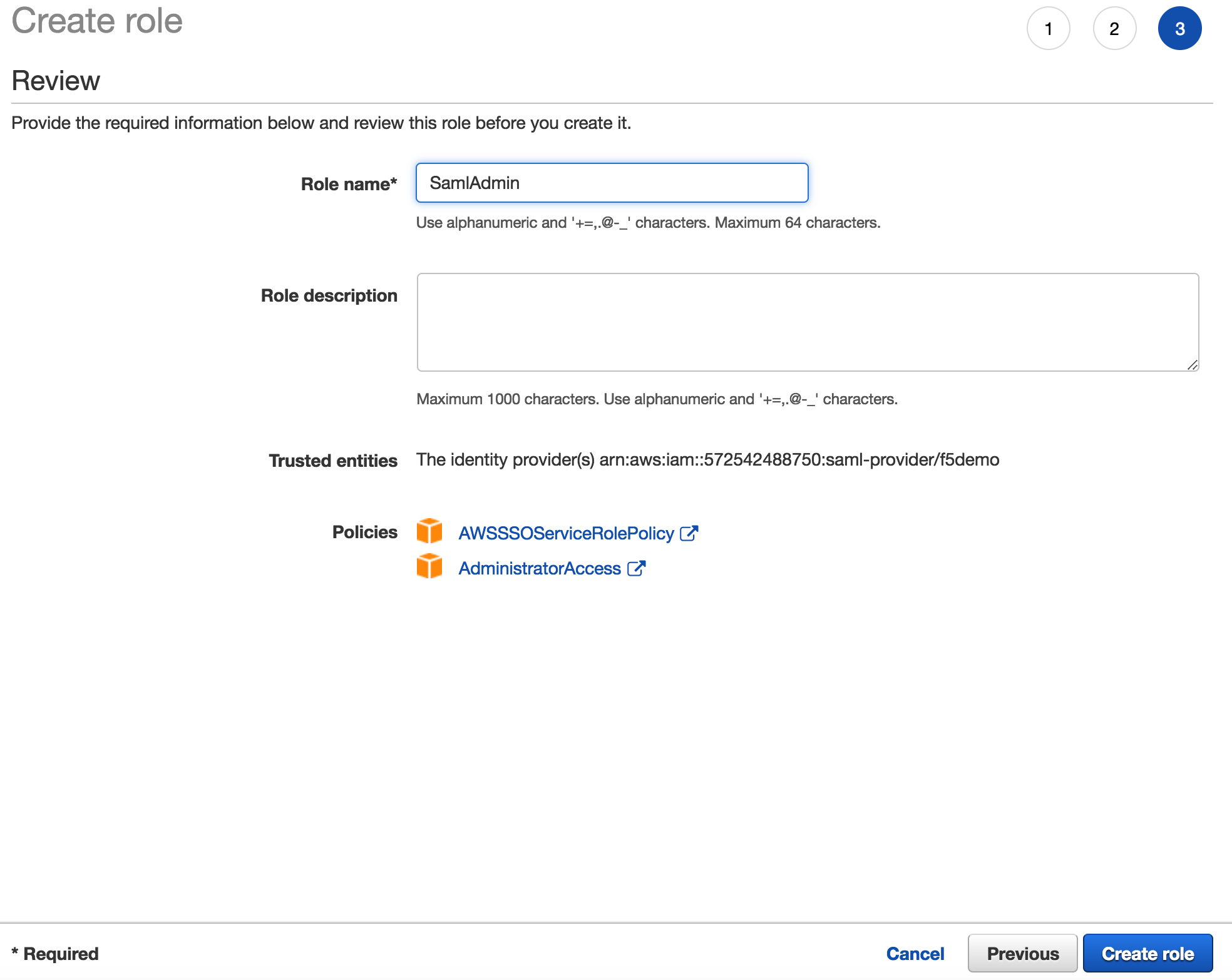The height and width of the screenshot is (980, 1232).
Task: Click the Role name* label
Action: [349, 184]
